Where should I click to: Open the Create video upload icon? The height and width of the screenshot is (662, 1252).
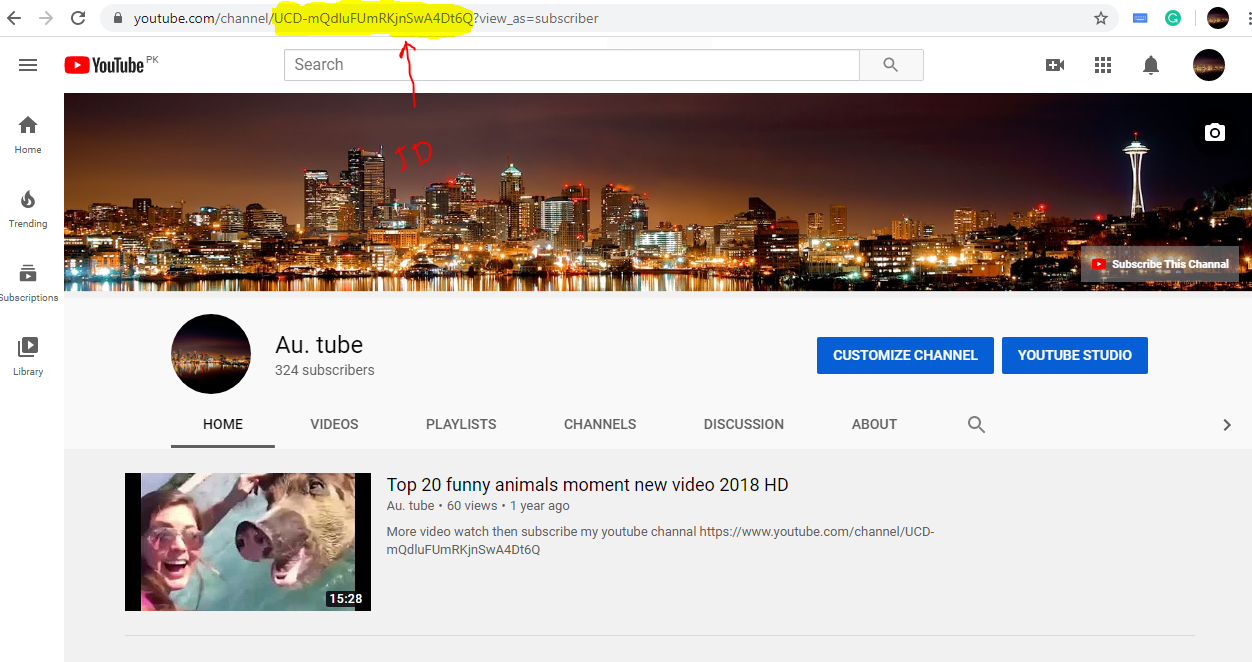(1054, 64)
